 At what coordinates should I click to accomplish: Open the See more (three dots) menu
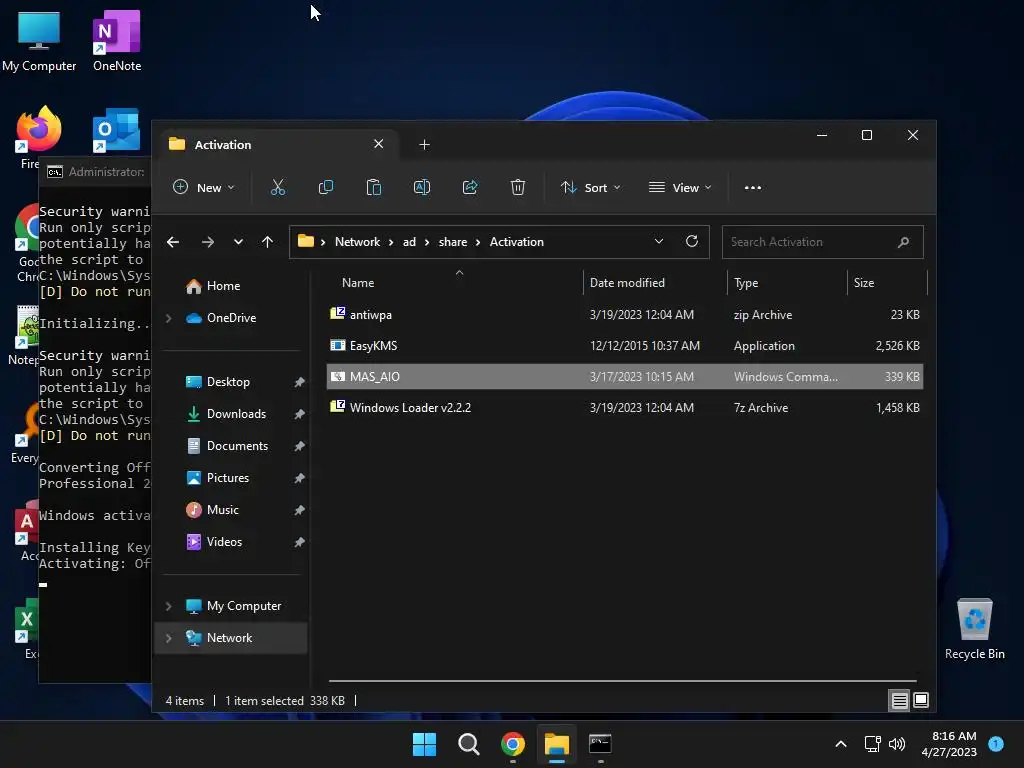(x=753, y=187)
